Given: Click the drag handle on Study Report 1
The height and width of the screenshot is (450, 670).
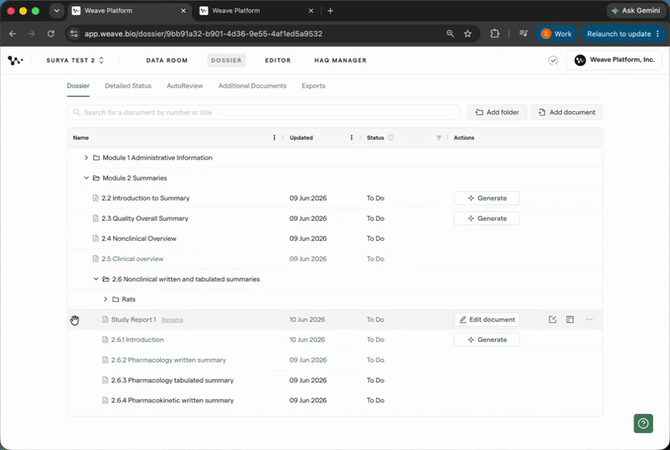Looking at the screenshot, I should point(74,320).
